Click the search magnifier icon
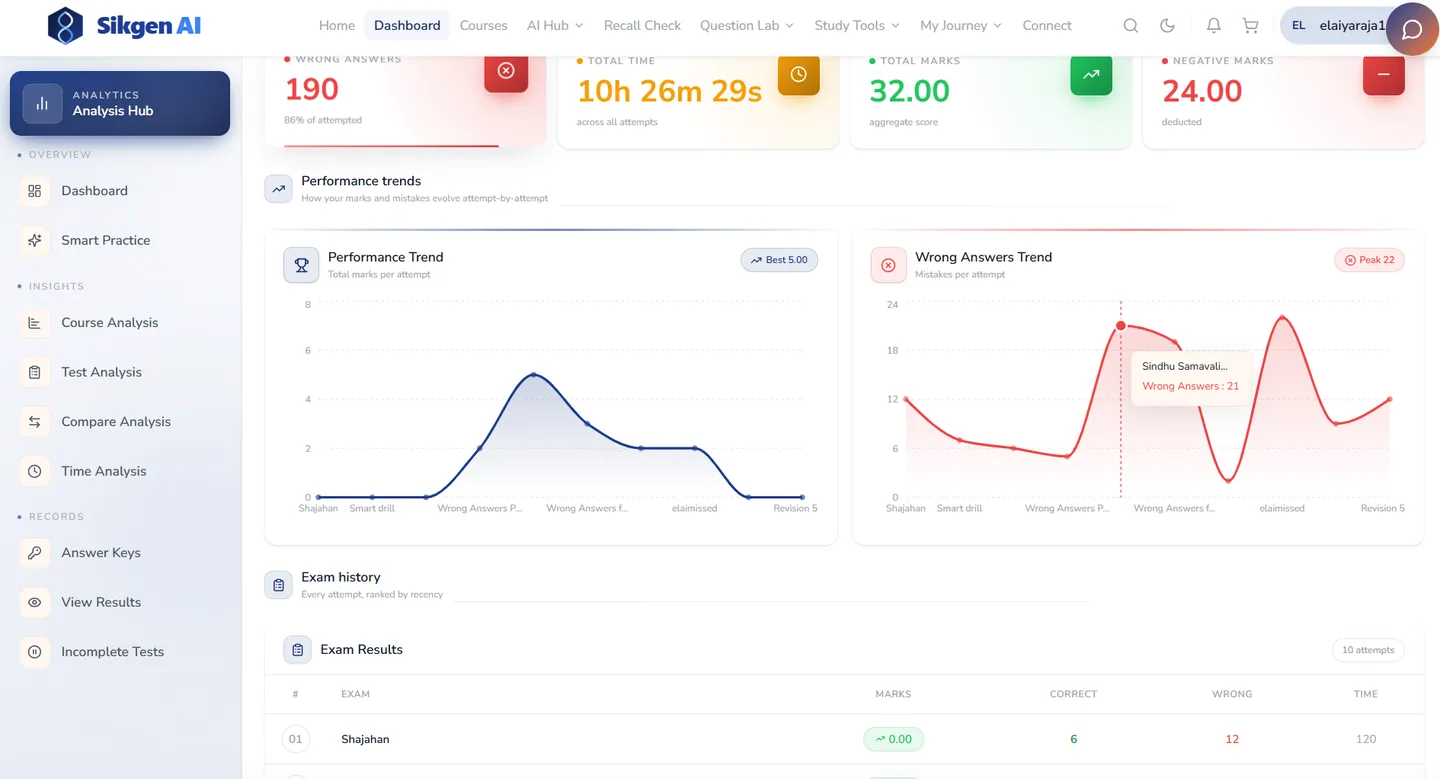Screen dimensions: 1440x779 tap(1130, 26)
